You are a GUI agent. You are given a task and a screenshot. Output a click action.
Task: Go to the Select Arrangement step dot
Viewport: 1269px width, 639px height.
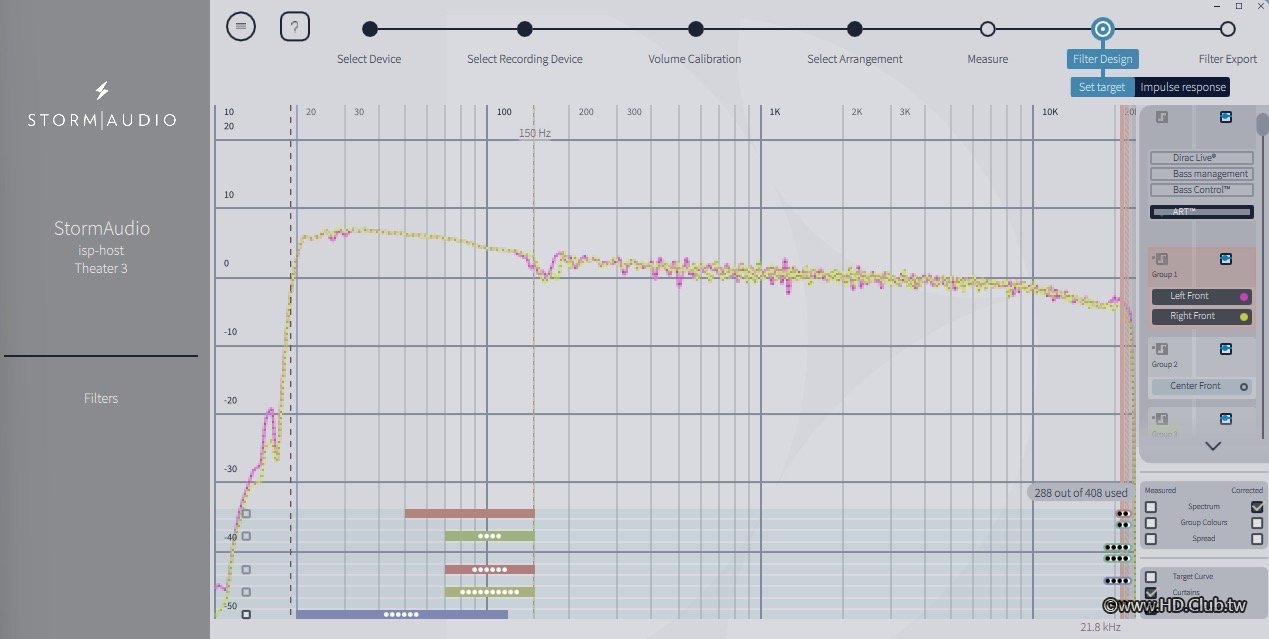point(855,29)
